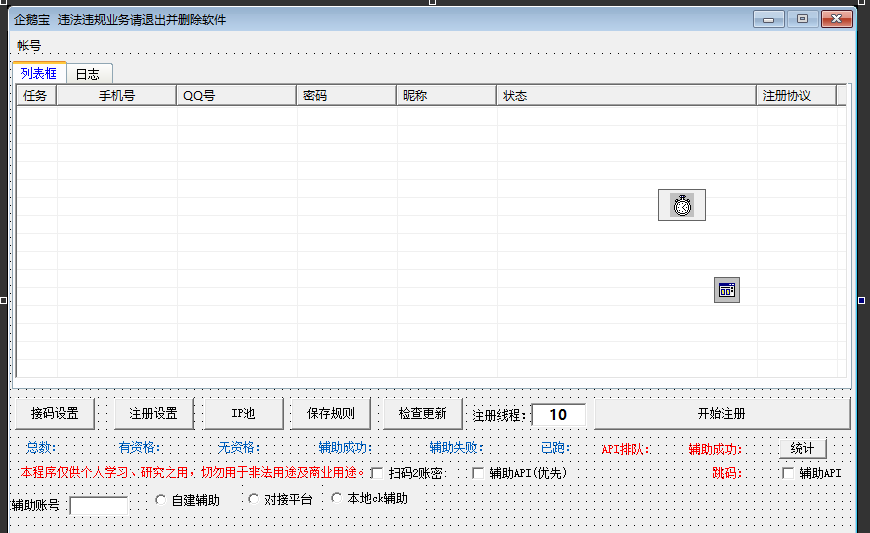Image resolution: width=870 pixels, height=533 pixels.
Task: Click the 注册线程 number input field
Action: (558, 414)
